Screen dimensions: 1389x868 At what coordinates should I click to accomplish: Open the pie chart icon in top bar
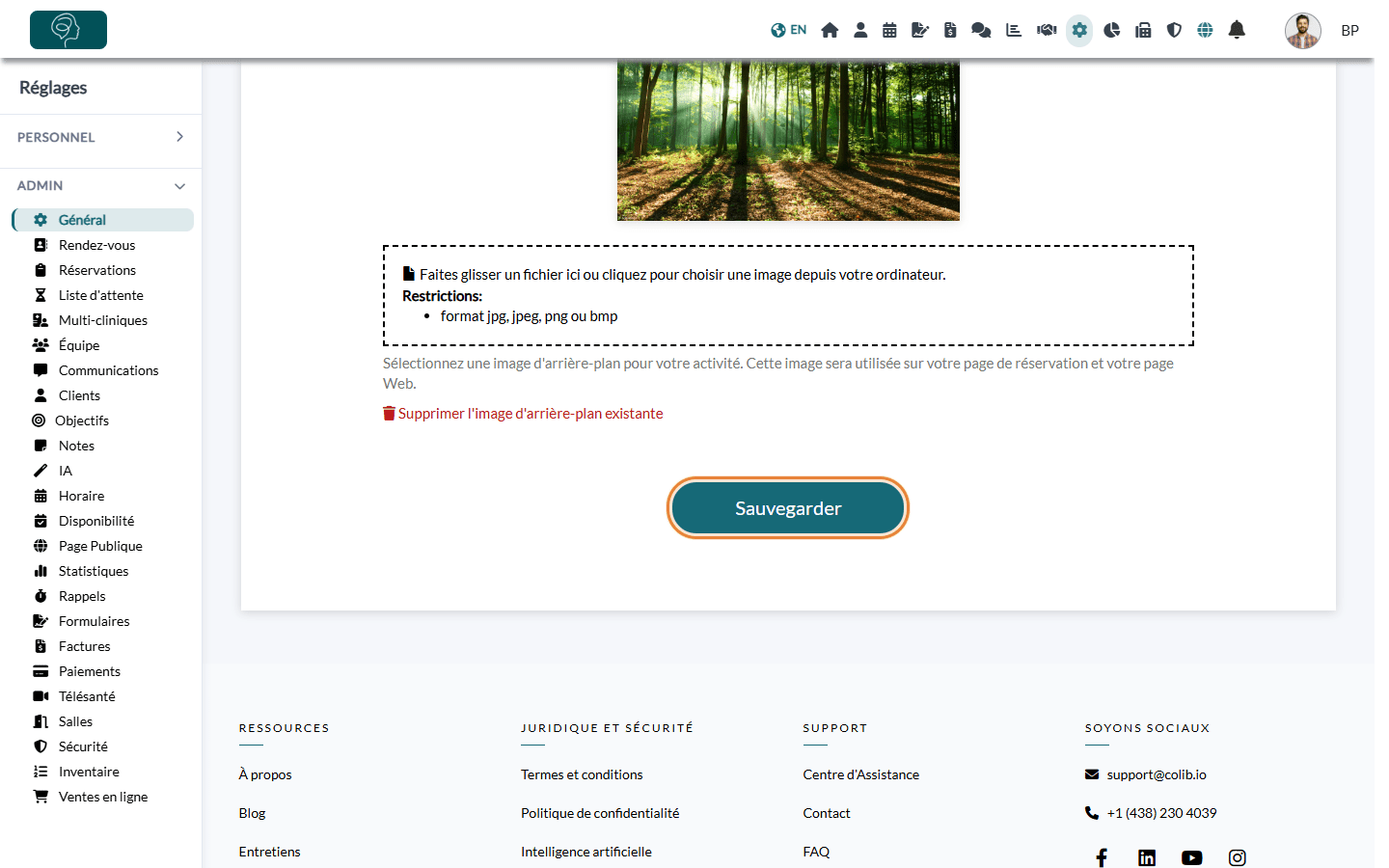point(1112,30)
